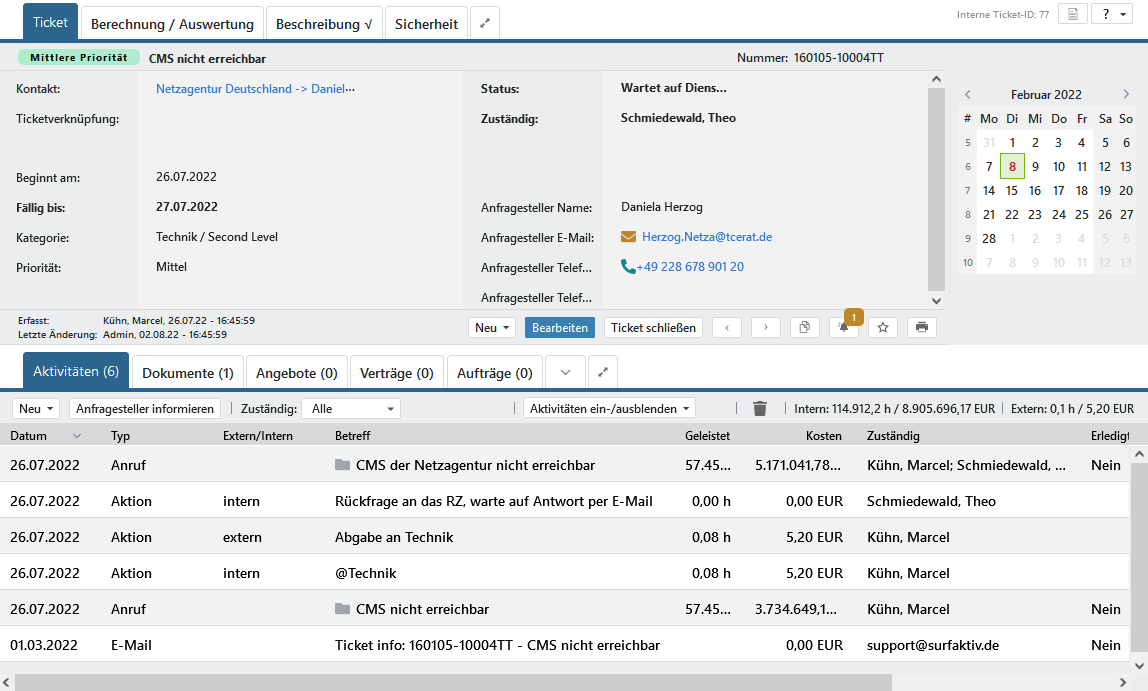The height and width of the screenshot is (691, 1148).
Task: Go to previous ticket arrow
Action: [727, 327]
